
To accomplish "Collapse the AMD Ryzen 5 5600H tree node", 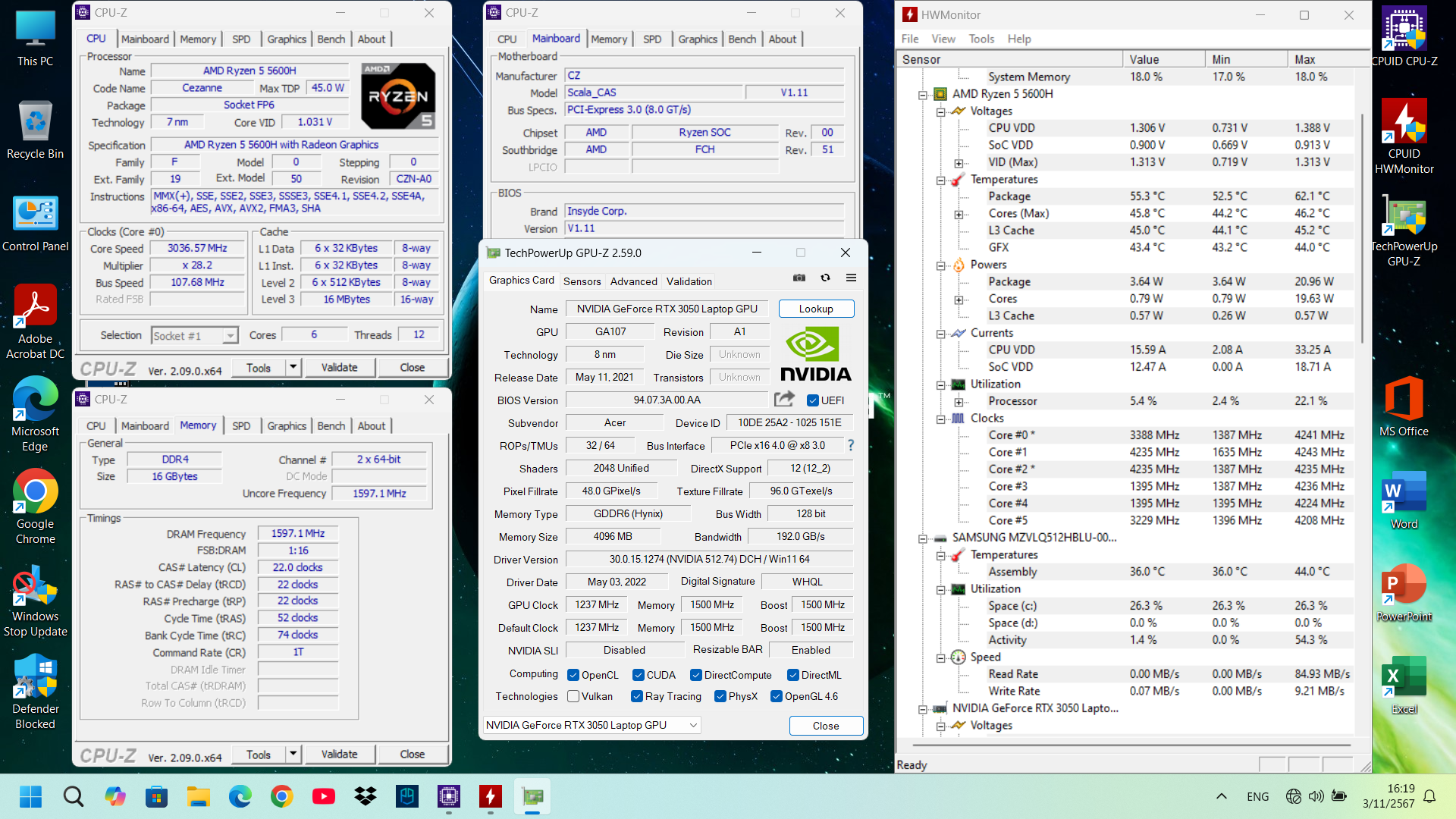I will pos(922,95).
